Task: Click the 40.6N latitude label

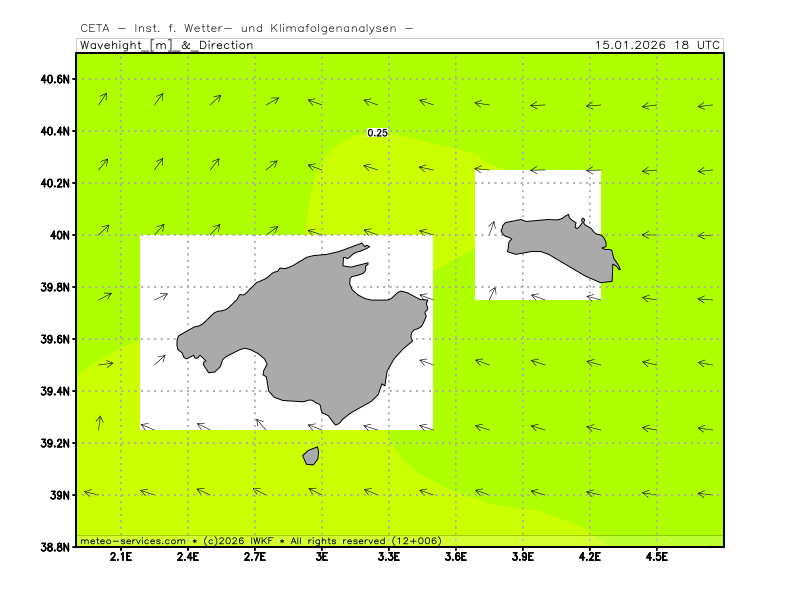Action: coord(54,79)
